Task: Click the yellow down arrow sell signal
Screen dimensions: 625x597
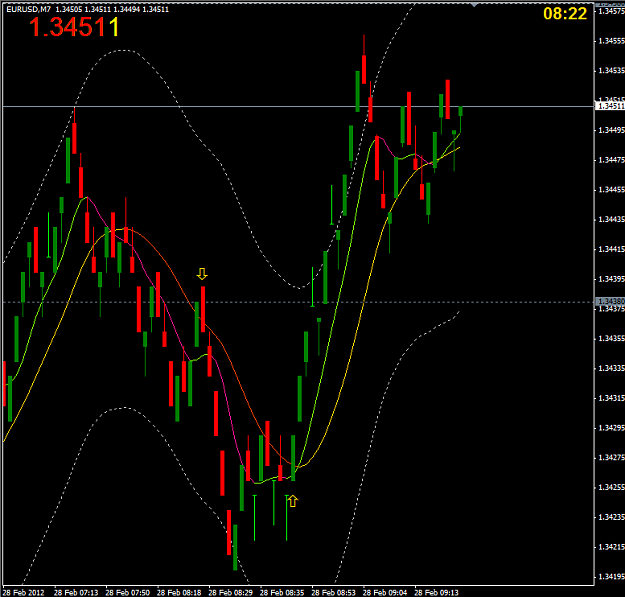Action: coord(202,274)
